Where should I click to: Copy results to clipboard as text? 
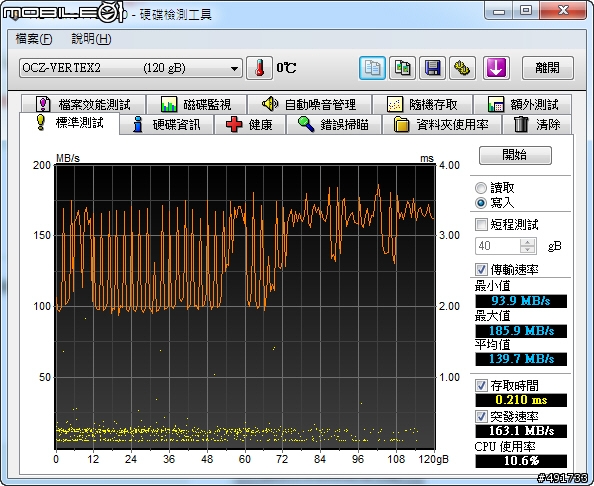pos(372,68)
